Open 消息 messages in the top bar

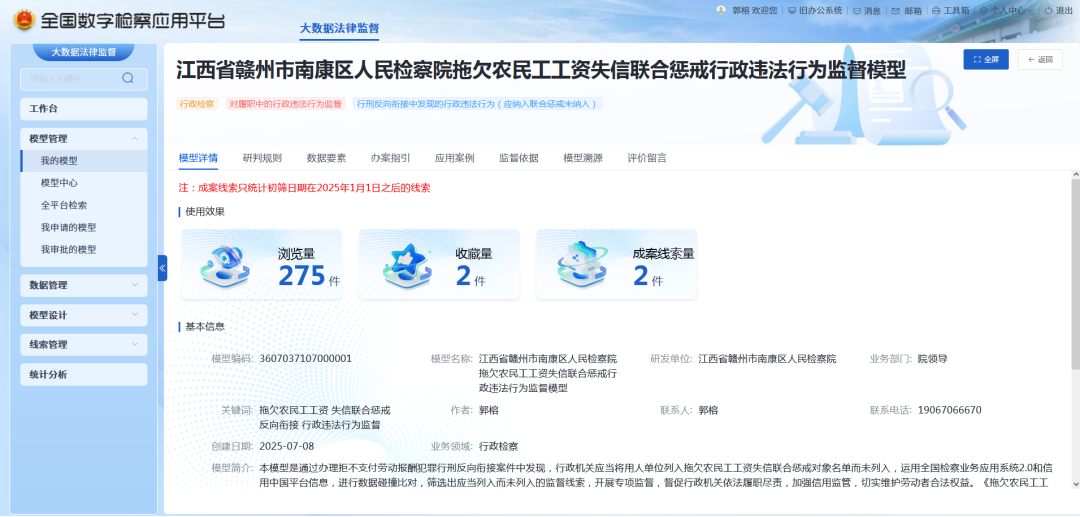[x=867, y=11]
